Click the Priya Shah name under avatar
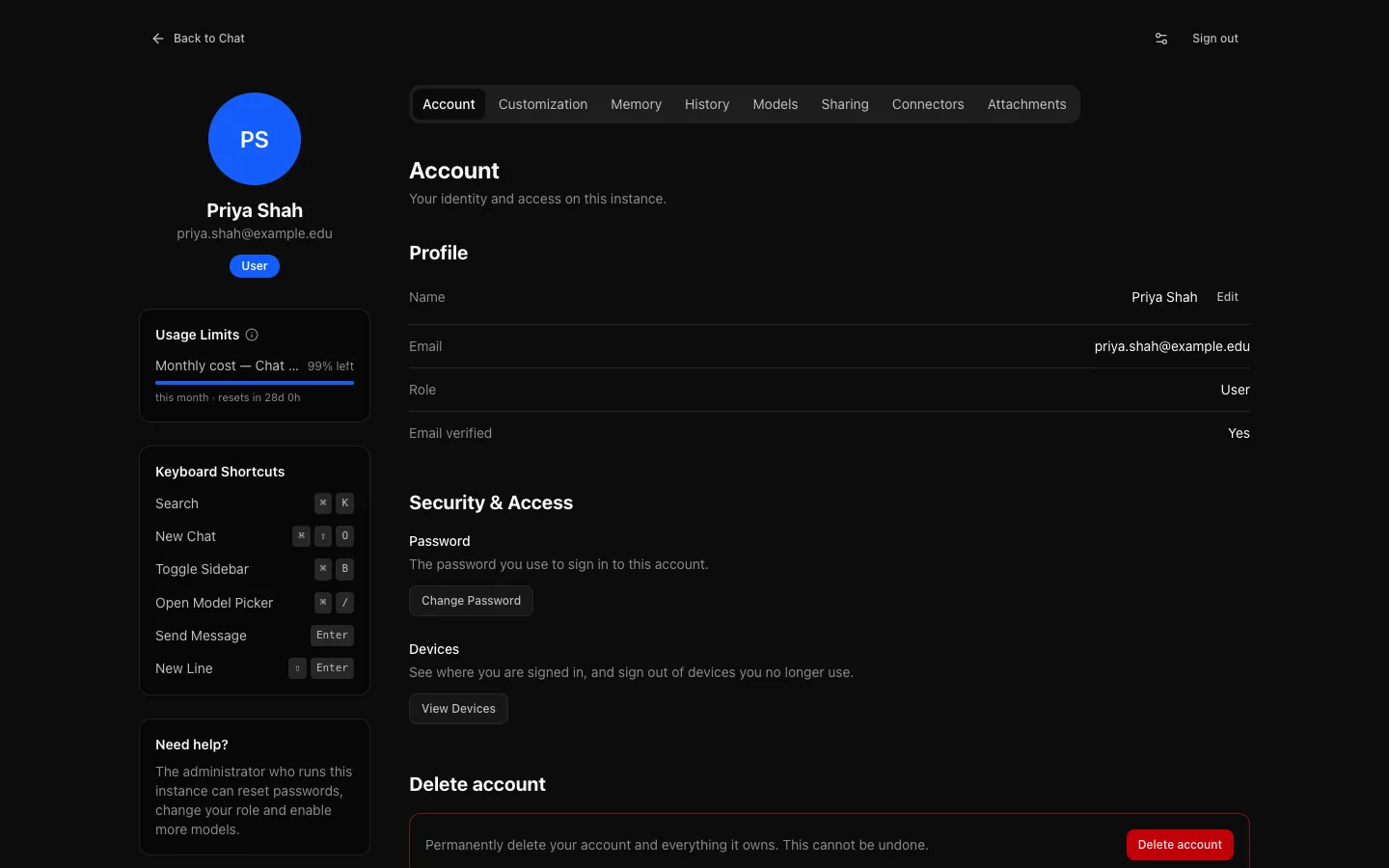This screenshot has height=868, width=1389. point(255,210)
